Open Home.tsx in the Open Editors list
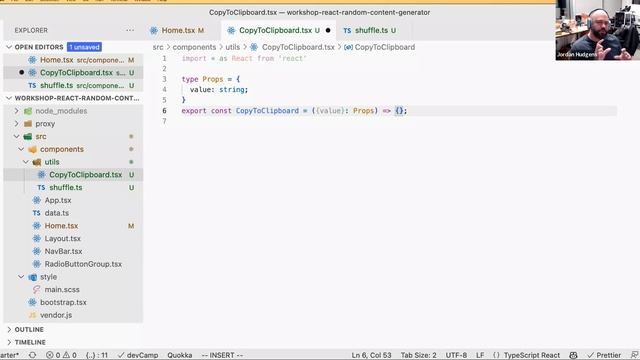This screenshot has height=360, width=640. tap(73, 60)
